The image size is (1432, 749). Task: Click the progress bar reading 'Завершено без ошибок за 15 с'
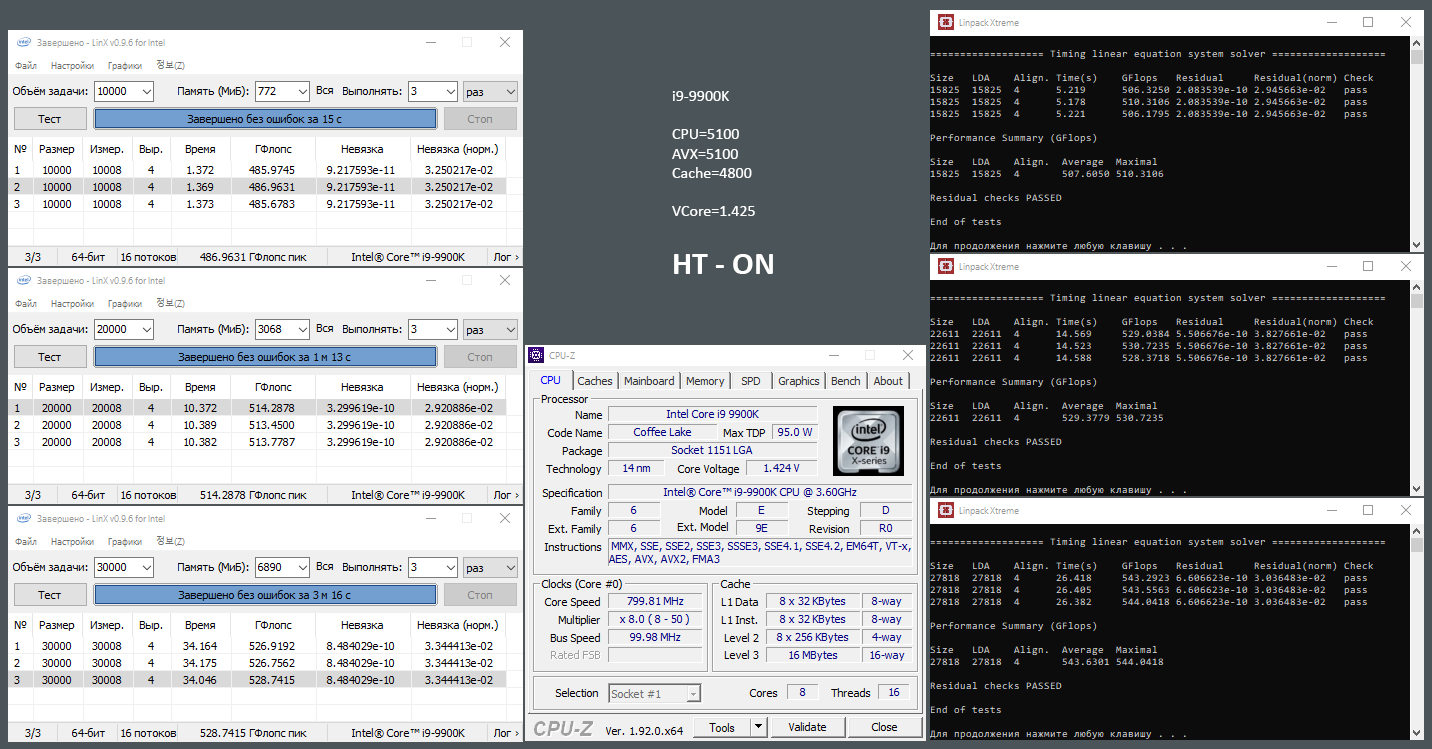(x=265, y=119)
